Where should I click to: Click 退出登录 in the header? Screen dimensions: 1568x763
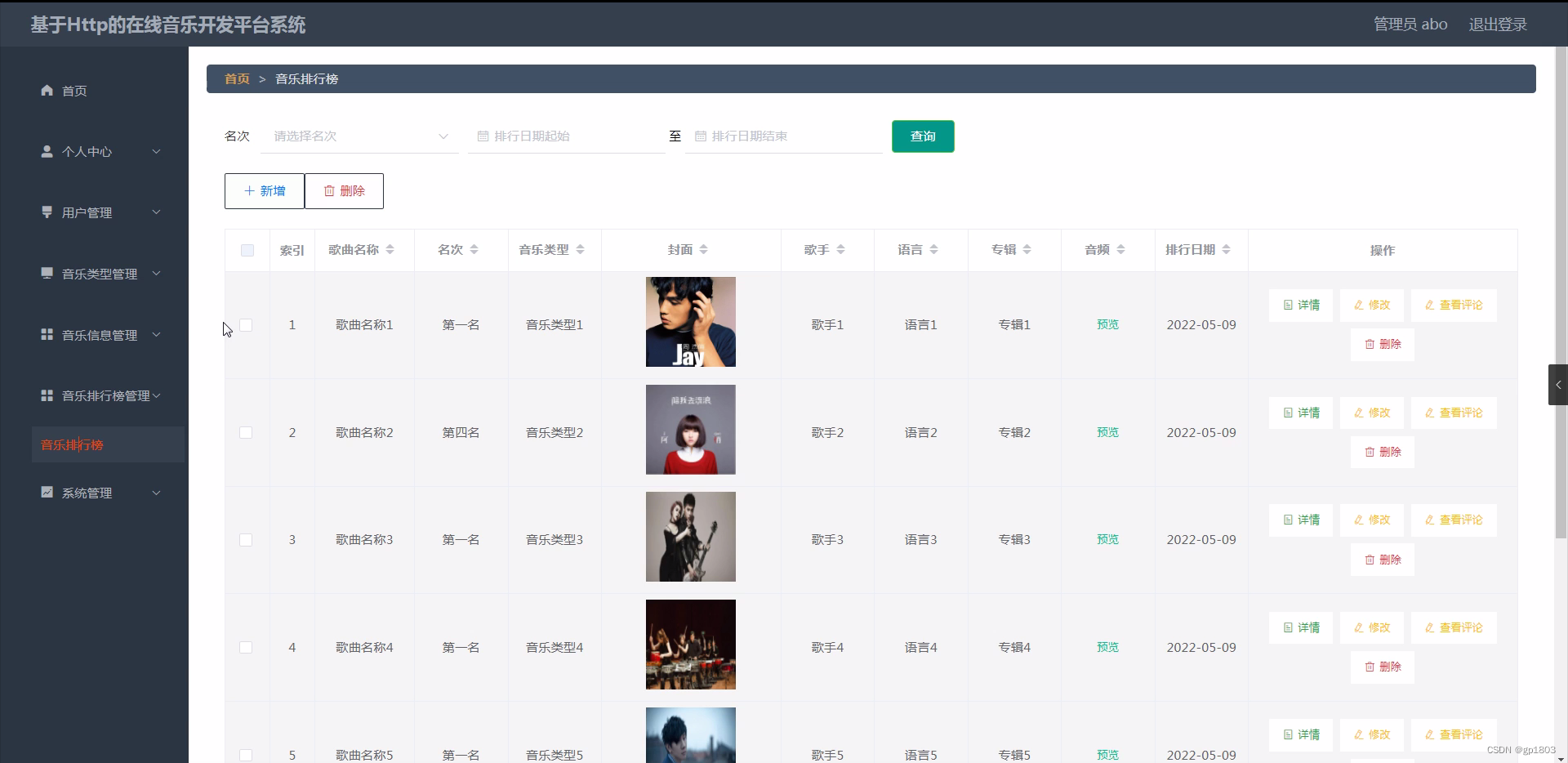click(x=1498, y=25)
